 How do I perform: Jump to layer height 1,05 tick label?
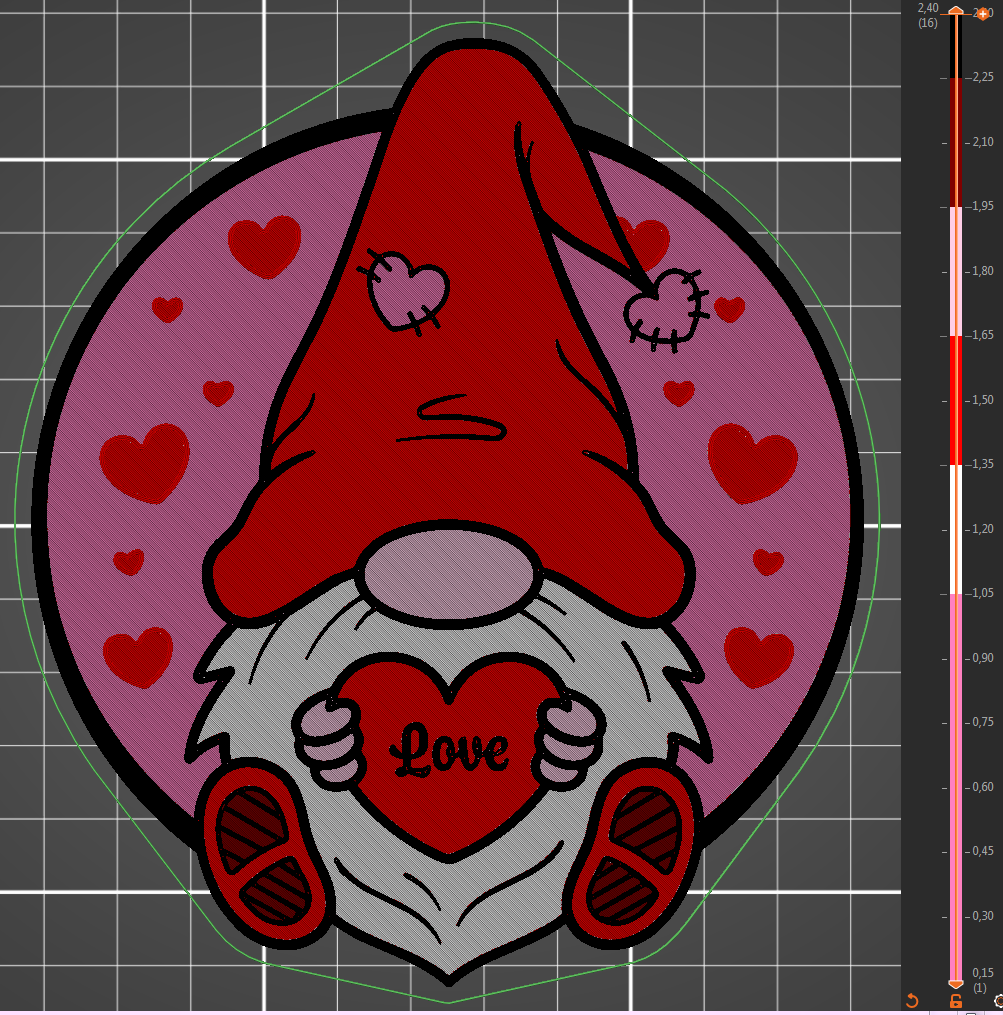coord(982,593)
